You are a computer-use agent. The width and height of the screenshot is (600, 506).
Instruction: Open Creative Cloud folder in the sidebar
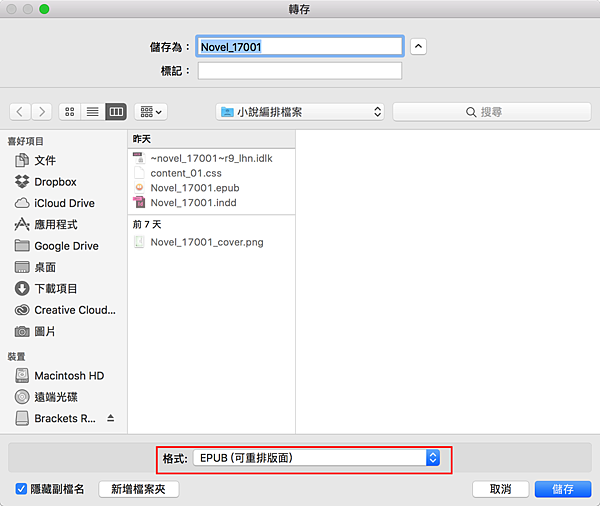tap(65, 310)
